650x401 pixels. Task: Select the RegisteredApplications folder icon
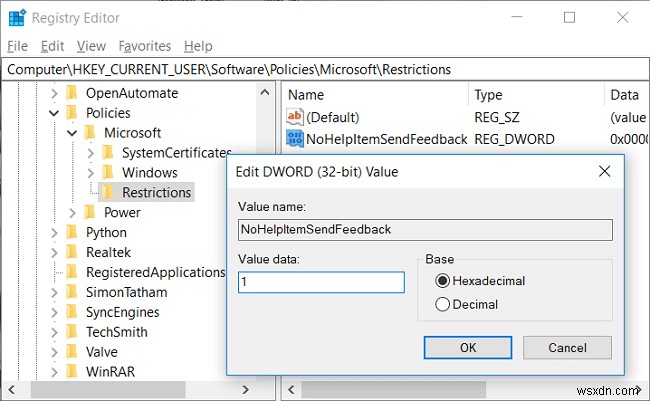72,272
